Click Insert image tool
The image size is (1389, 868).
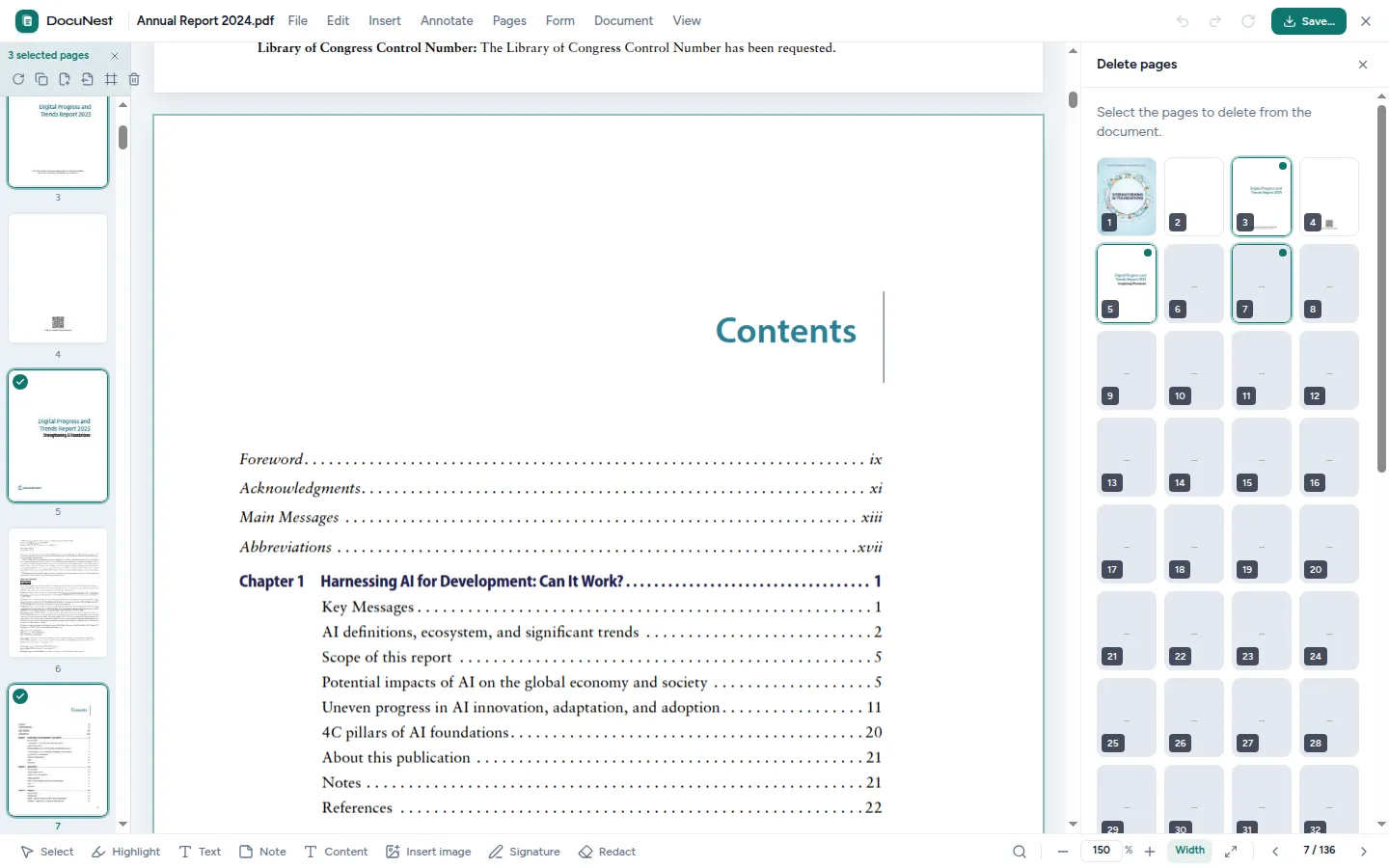click(428, 852)
